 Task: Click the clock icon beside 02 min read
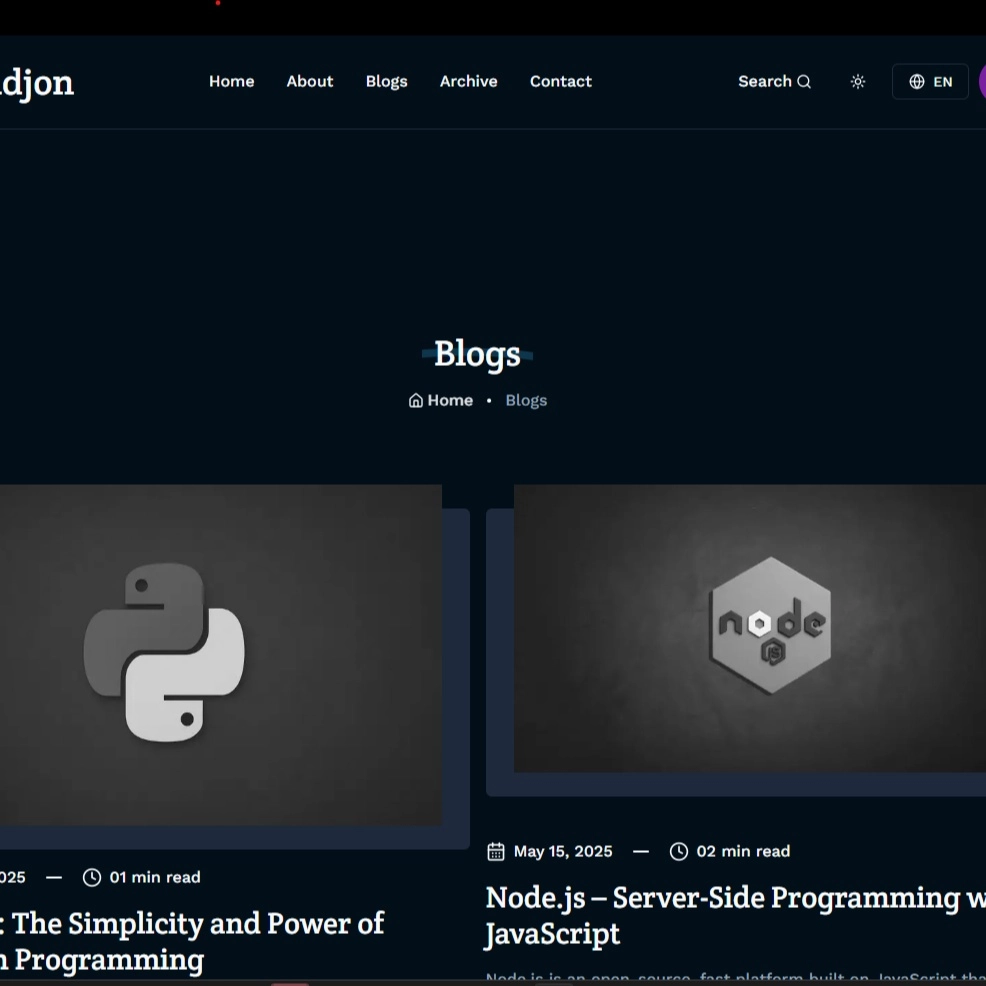[x=679, y=852]
